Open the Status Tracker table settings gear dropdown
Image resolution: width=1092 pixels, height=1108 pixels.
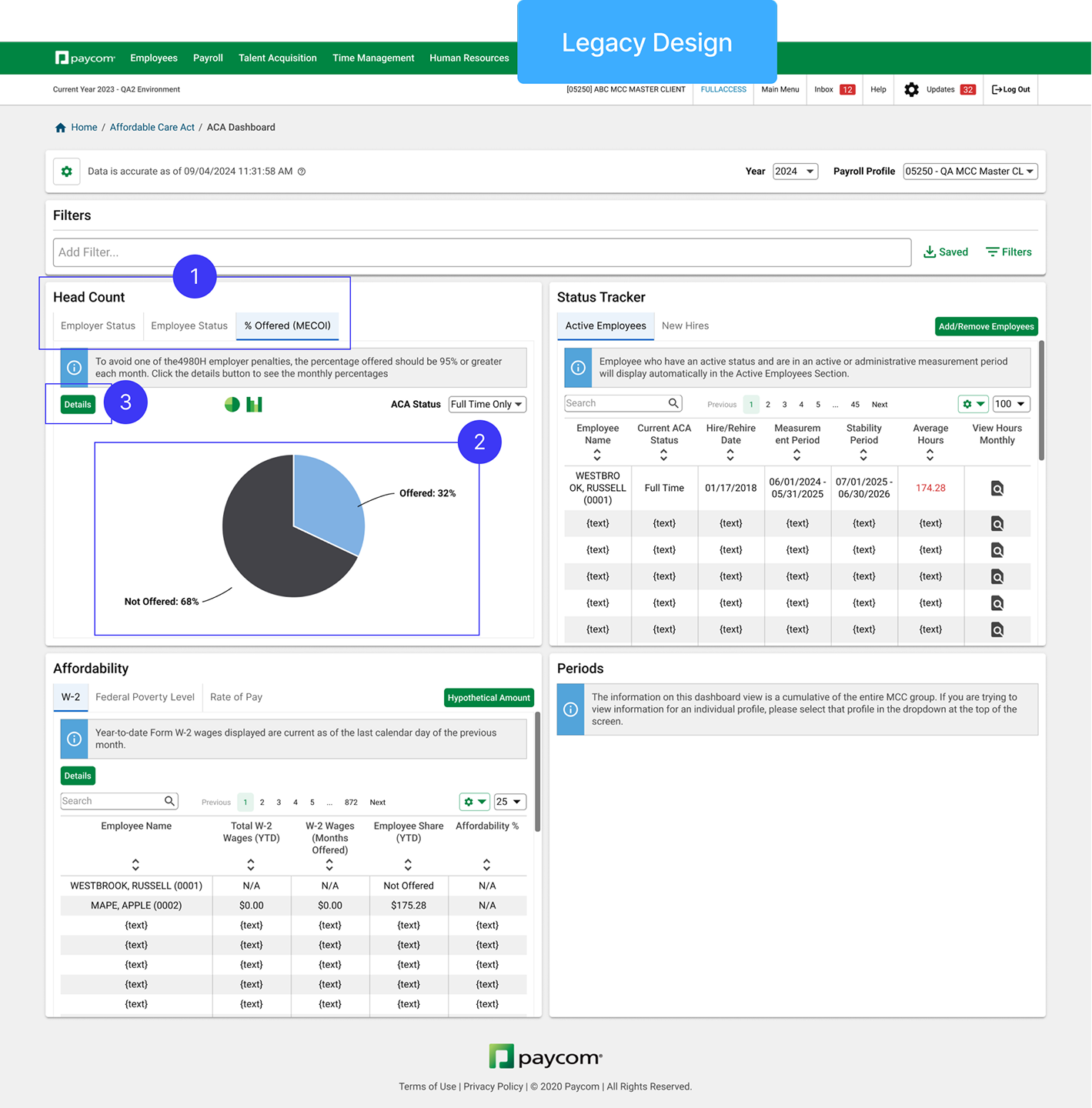coord(973,404)
